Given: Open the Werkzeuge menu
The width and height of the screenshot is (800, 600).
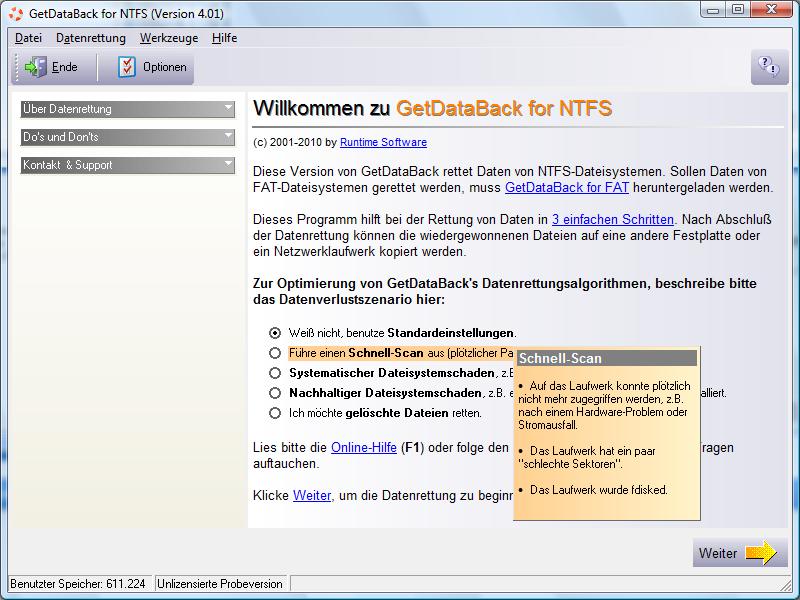Looking at the screenshot, I should coord(169,38).
